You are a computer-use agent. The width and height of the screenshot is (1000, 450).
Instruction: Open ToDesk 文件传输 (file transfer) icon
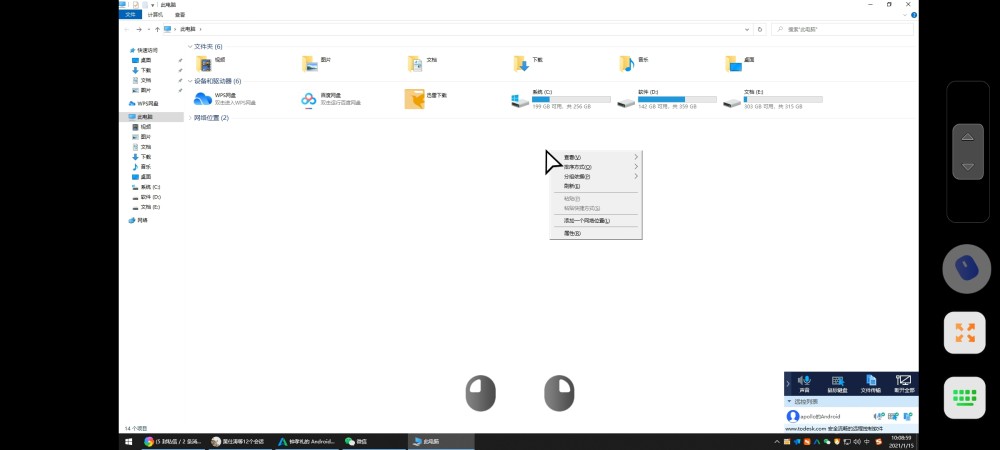coord(871,381)
